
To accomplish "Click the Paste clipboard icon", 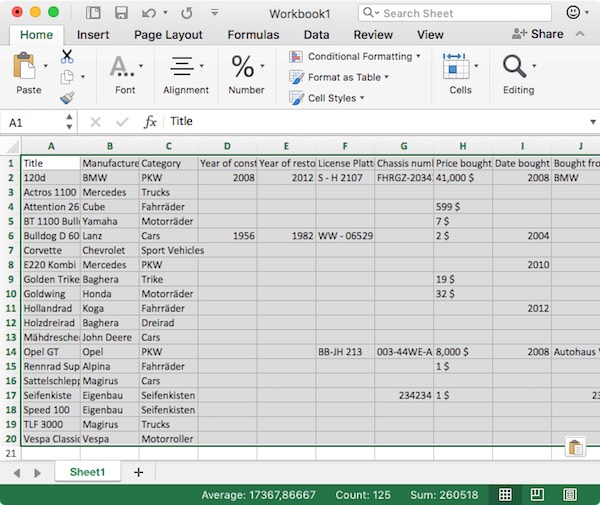I will 24,66.
